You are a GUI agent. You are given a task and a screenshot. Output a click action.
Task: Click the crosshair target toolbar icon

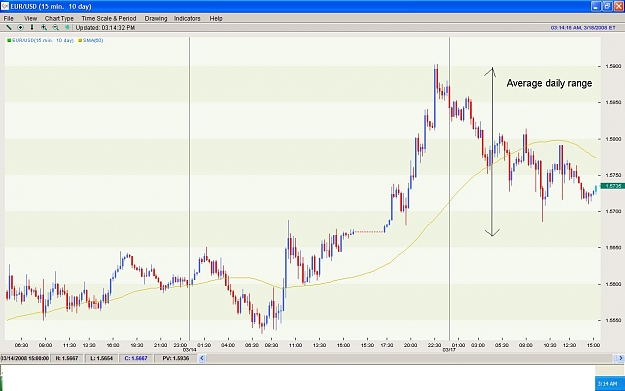click(20, 28)
